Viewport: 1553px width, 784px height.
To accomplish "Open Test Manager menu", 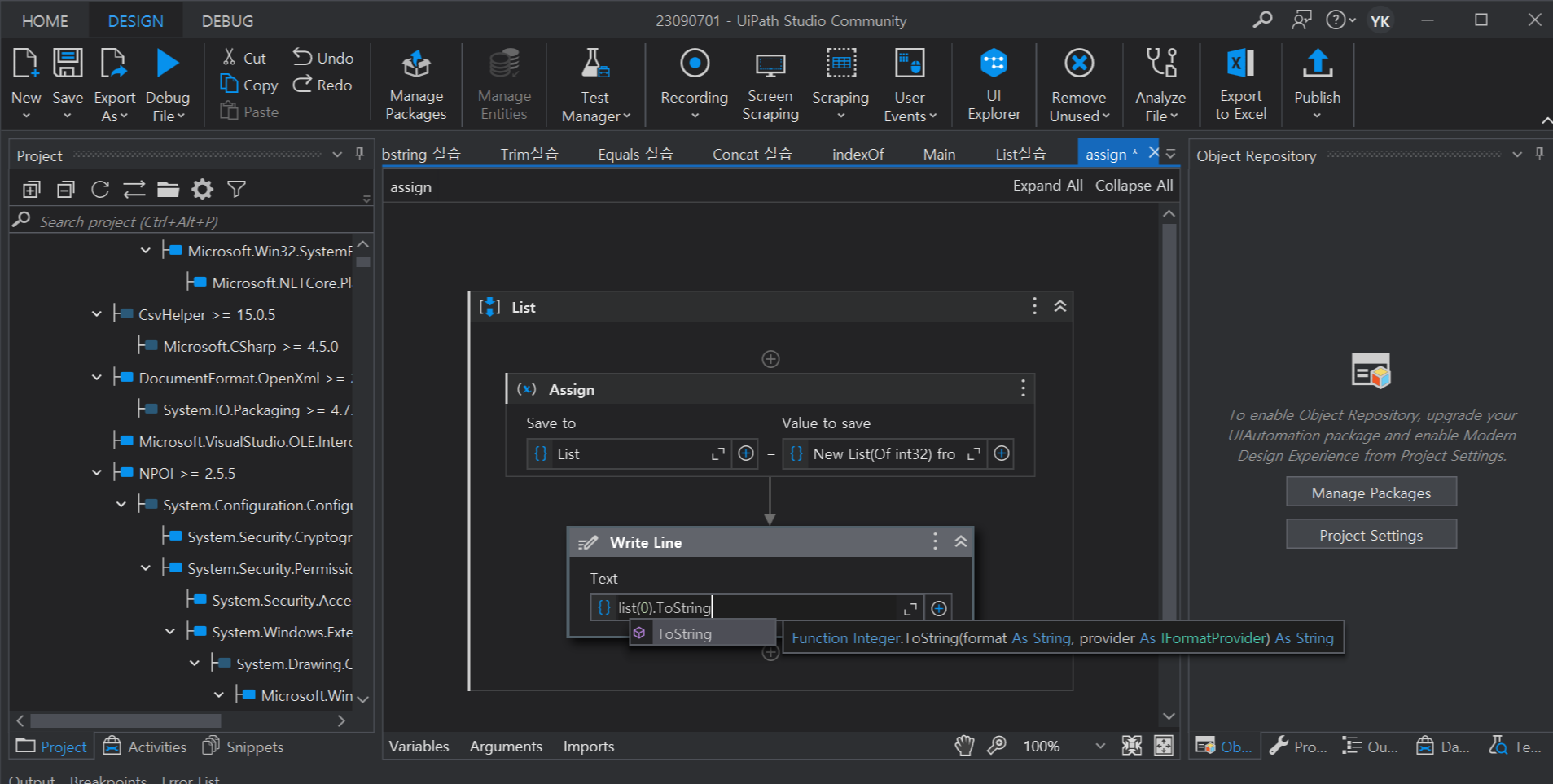I will (x=595, y=84).
